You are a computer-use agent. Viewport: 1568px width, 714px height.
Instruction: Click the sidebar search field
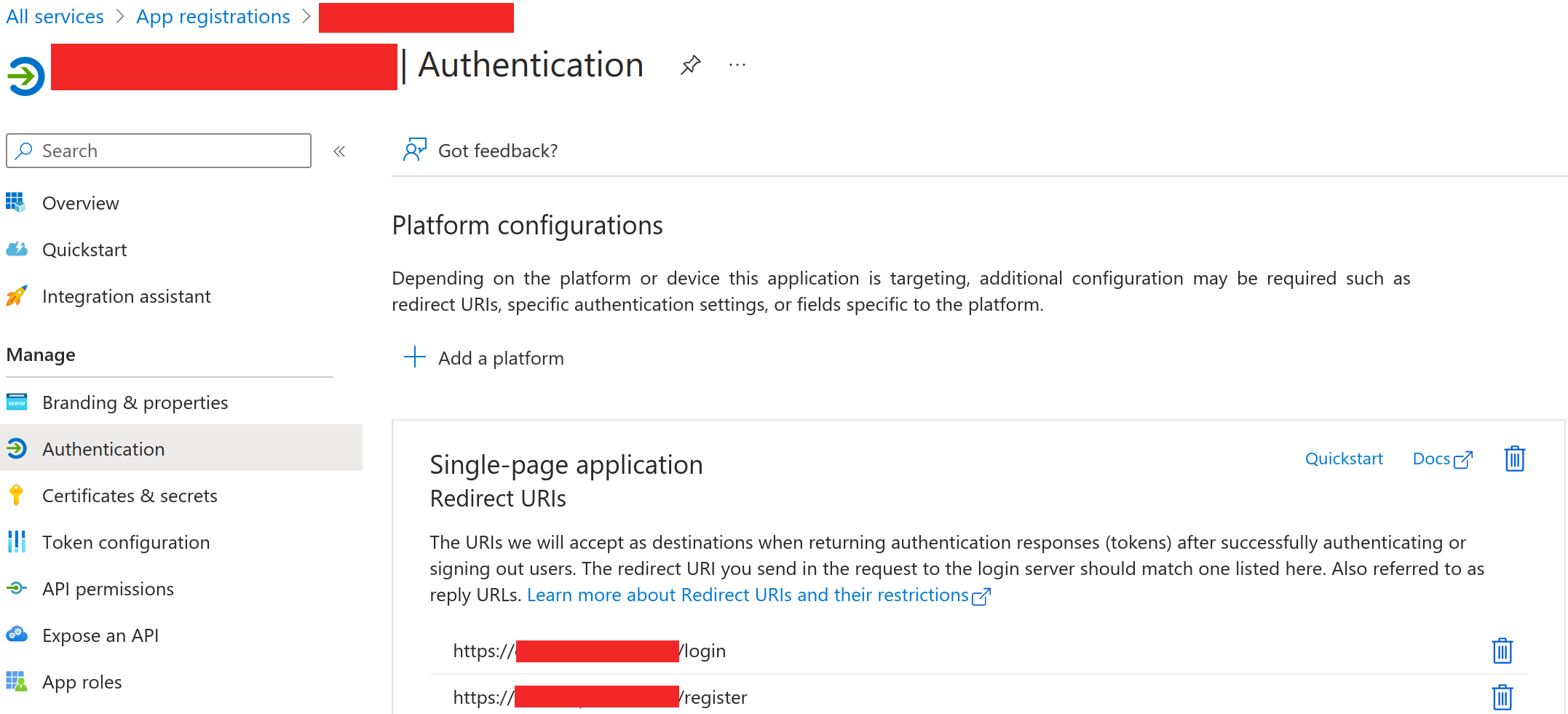[159, 151]
